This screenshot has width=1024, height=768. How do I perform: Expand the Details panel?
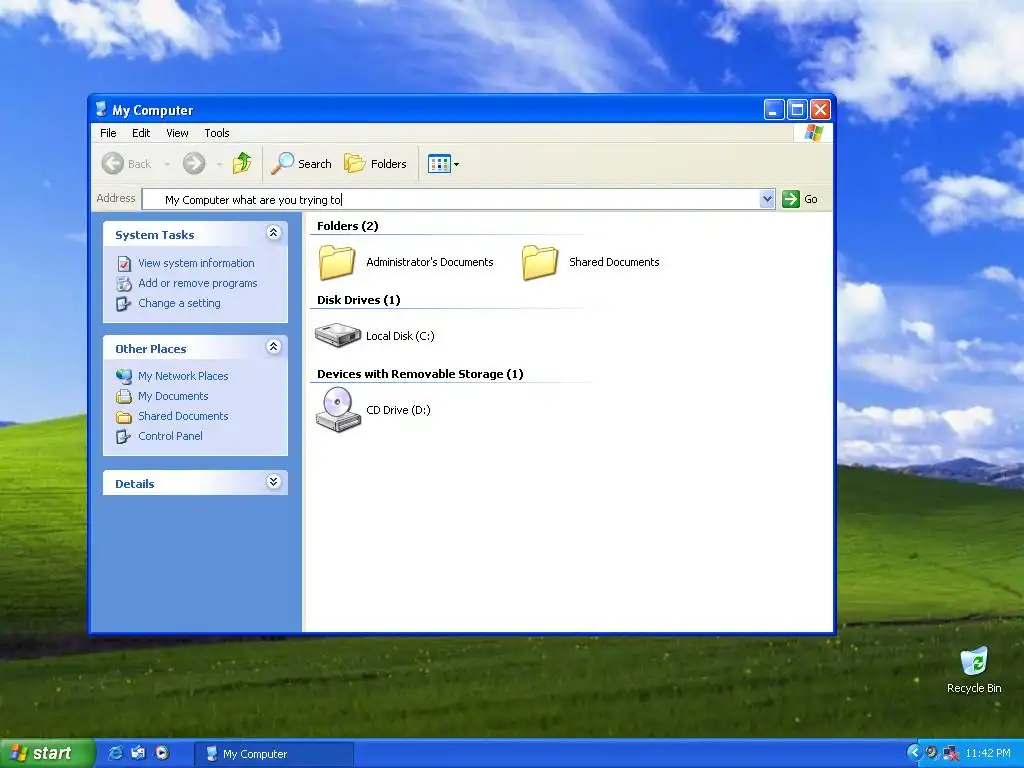[274, 482]
